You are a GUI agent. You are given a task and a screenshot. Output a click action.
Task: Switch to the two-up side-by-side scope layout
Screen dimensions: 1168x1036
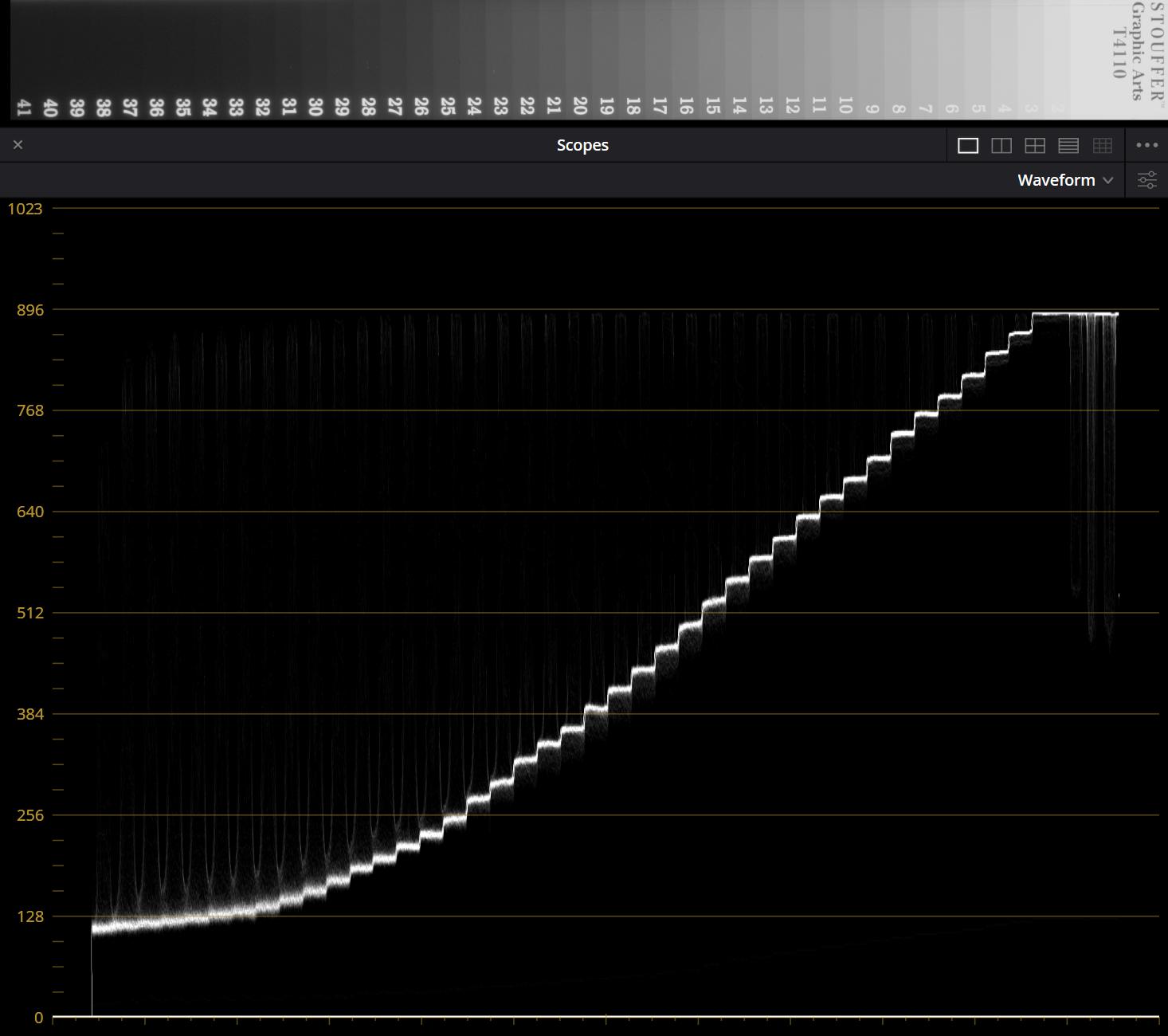1001,145
